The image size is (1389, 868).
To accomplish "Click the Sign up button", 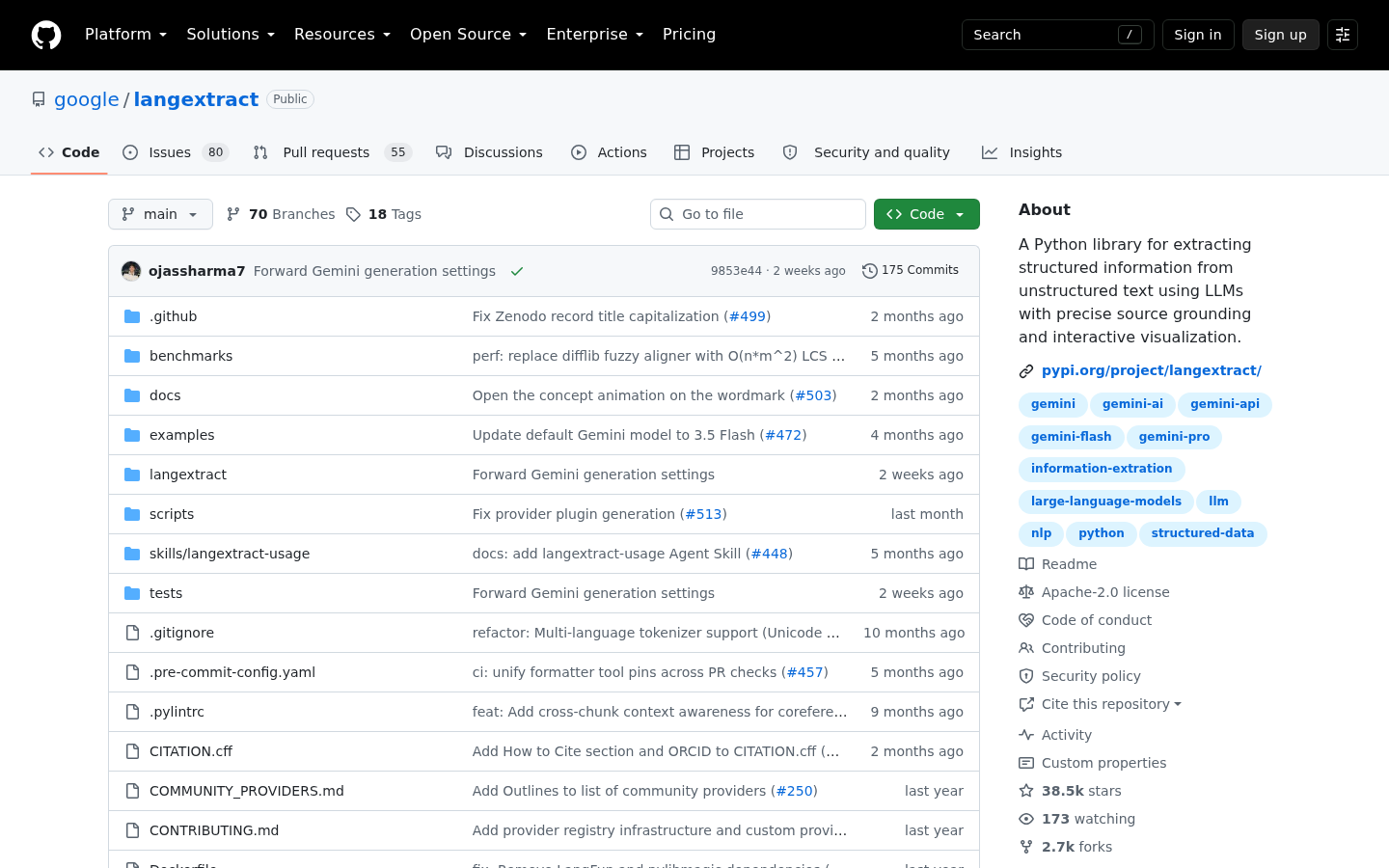I will [x=1281, y=35].
